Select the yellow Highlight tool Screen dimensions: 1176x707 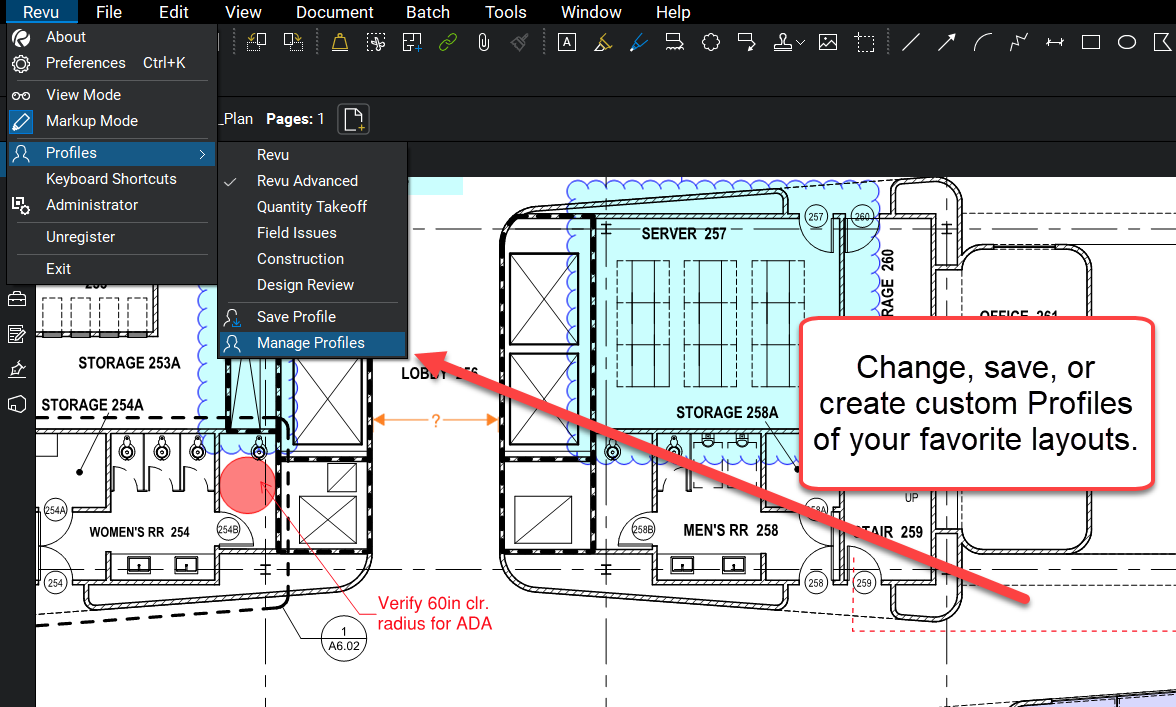[x=602, y=42]
